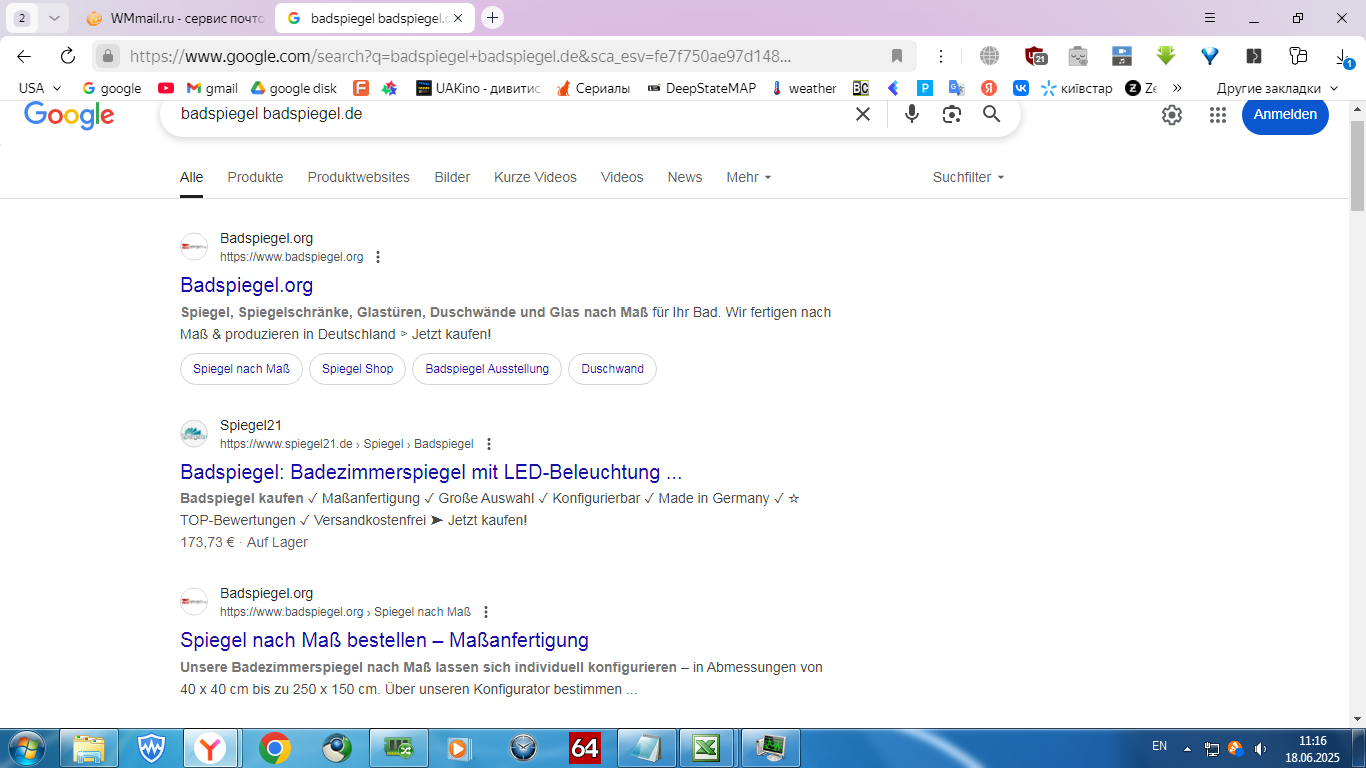Click the Anmelden sign-in button
Screen dimensions: 1366x768
(x=1285, y=114)
